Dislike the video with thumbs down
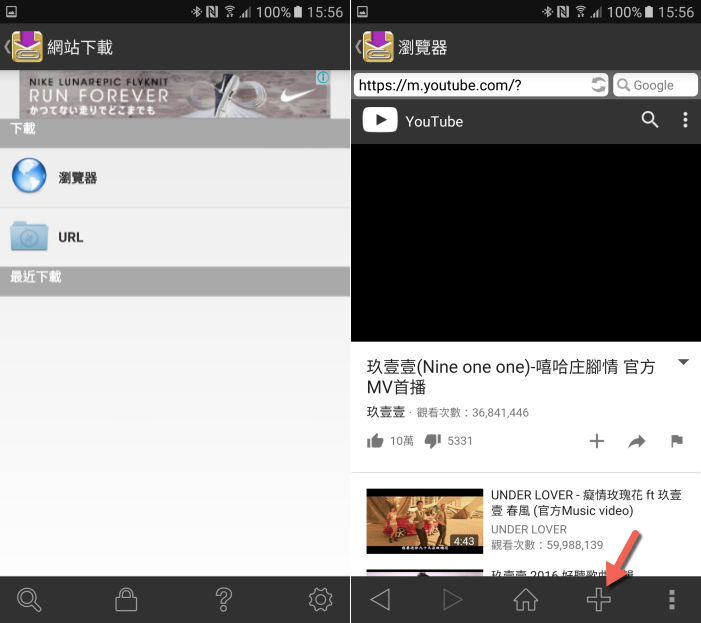 tap(433, 441)
